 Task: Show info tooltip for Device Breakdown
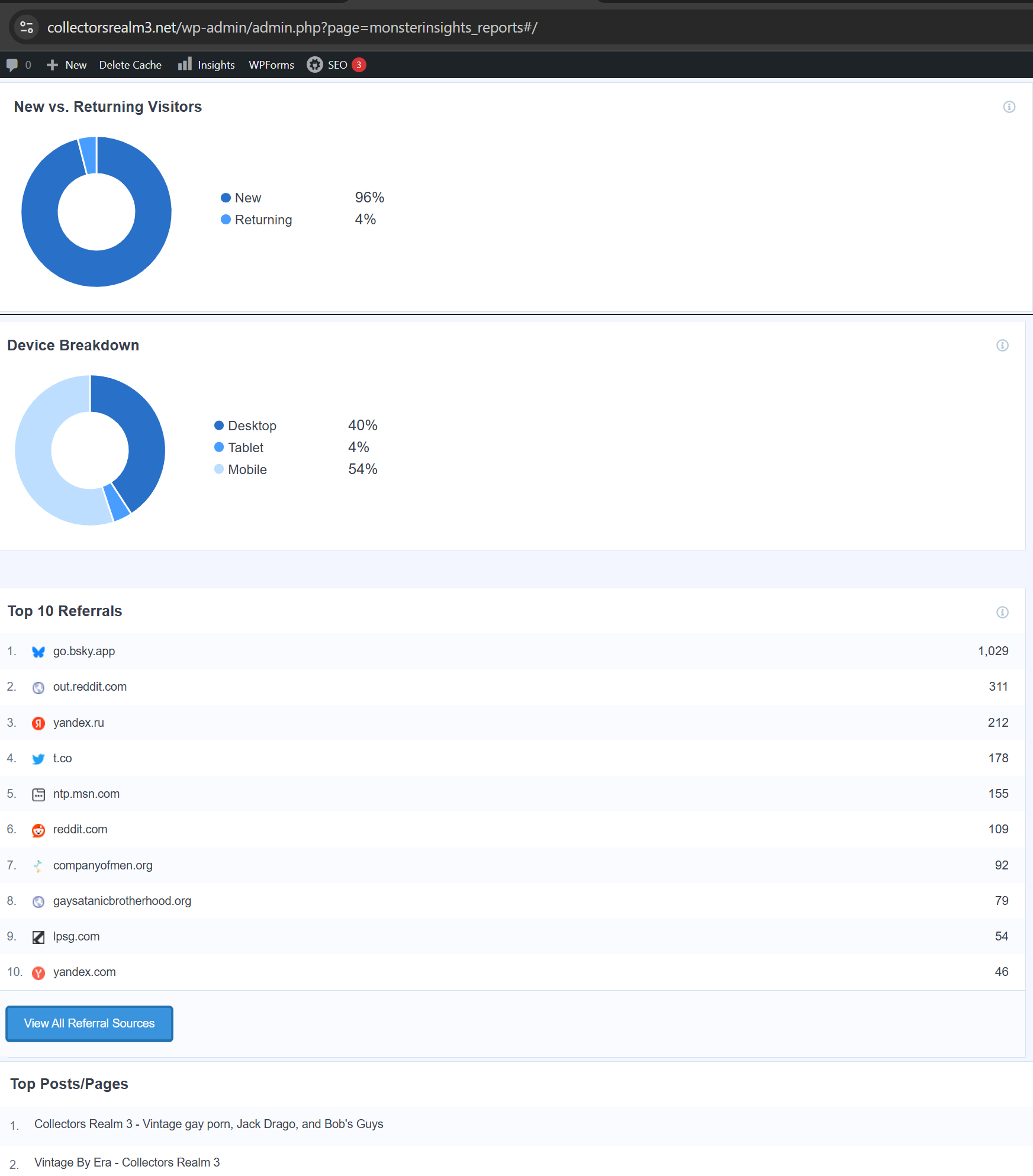[1002, 345]
